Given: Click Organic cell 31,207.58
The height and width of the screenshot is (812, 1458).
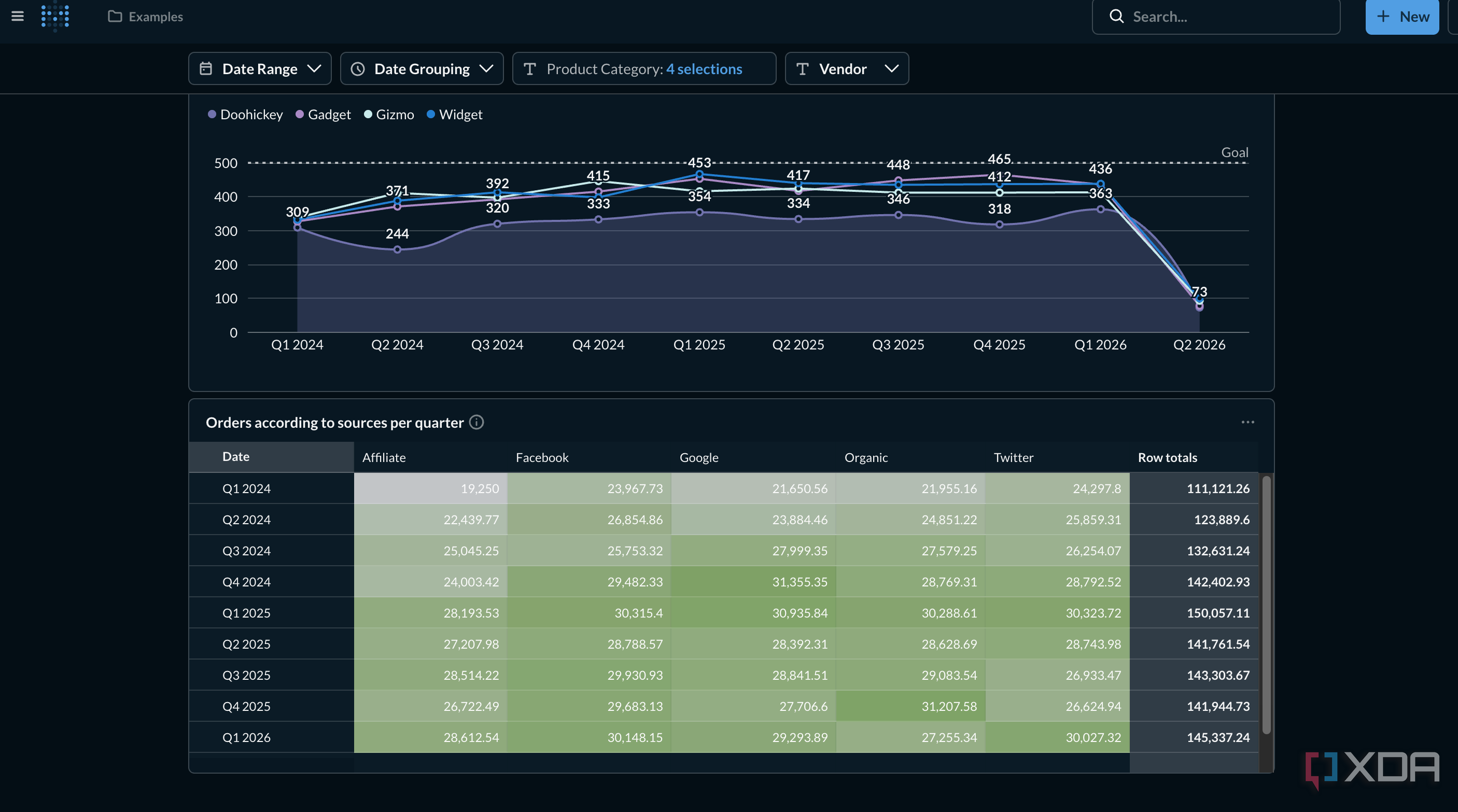Looking at the screenshot, I should 910,706.
